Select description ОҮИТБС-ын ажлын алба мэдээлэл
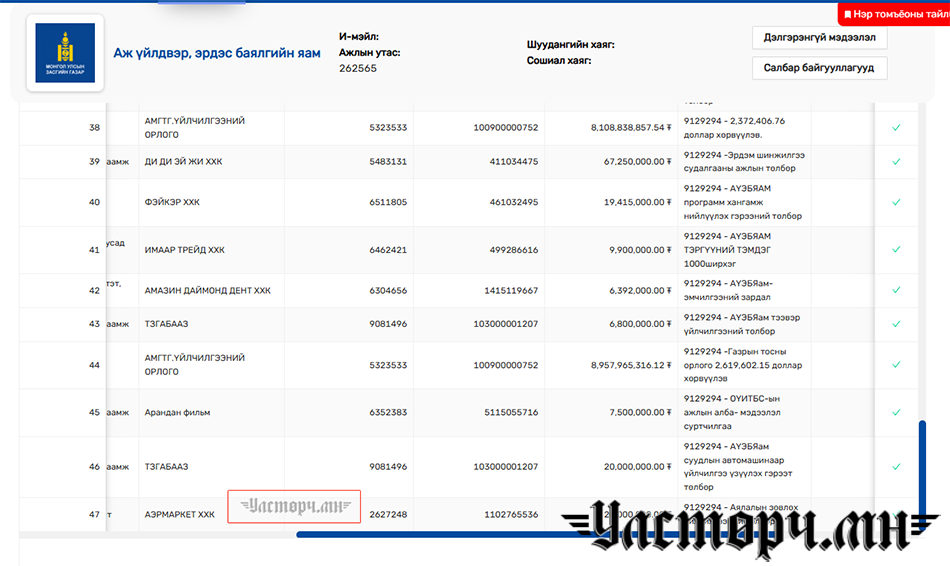The height and width of the screenshot is (566, 950). [732, 412]
